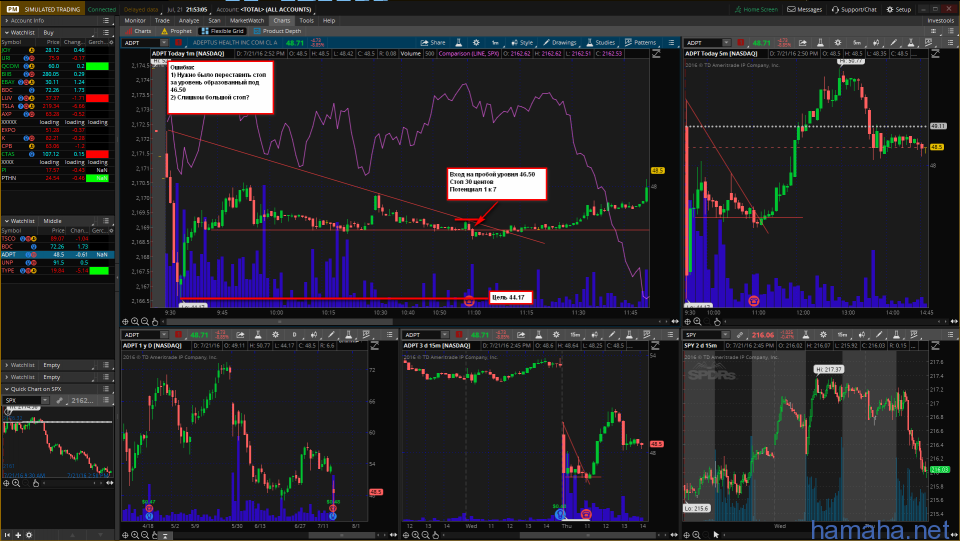Expand symbol dropdown on SPY chart
960x541 pixels.
coord(726,335)
